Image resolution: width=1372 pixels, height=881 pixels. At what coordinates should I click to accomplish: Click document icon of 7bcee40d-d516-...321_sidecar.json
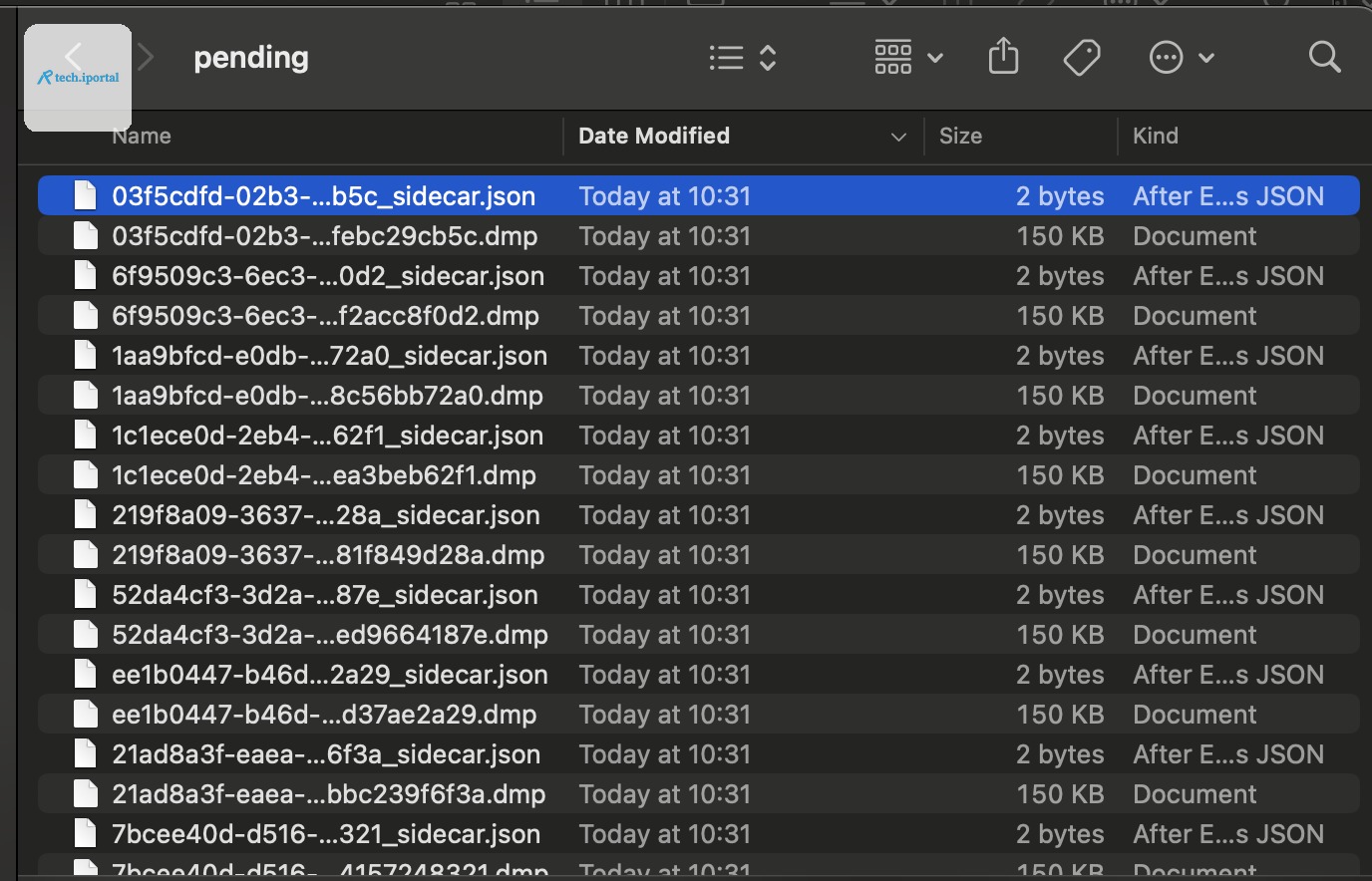pos(86,834)
